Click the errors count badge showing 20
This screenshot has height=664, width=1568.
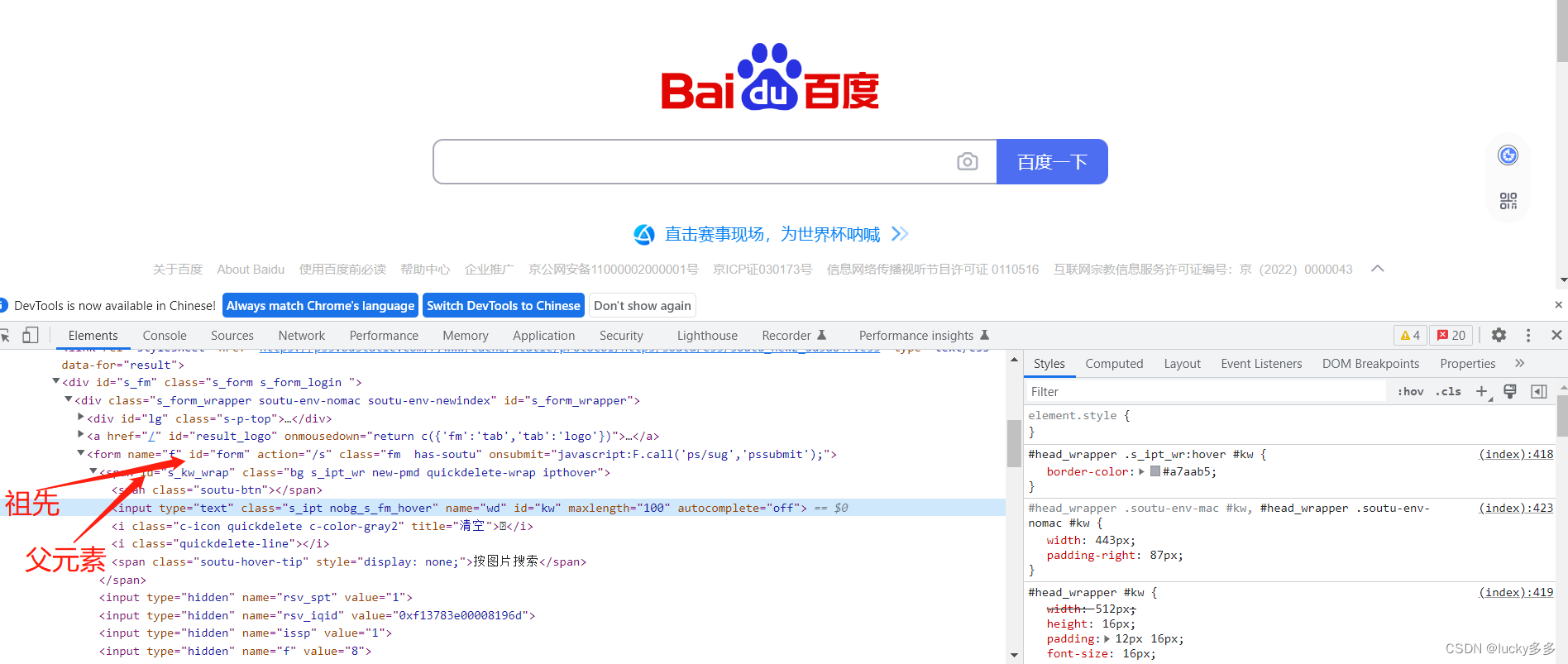click(x=1451, y=335)
